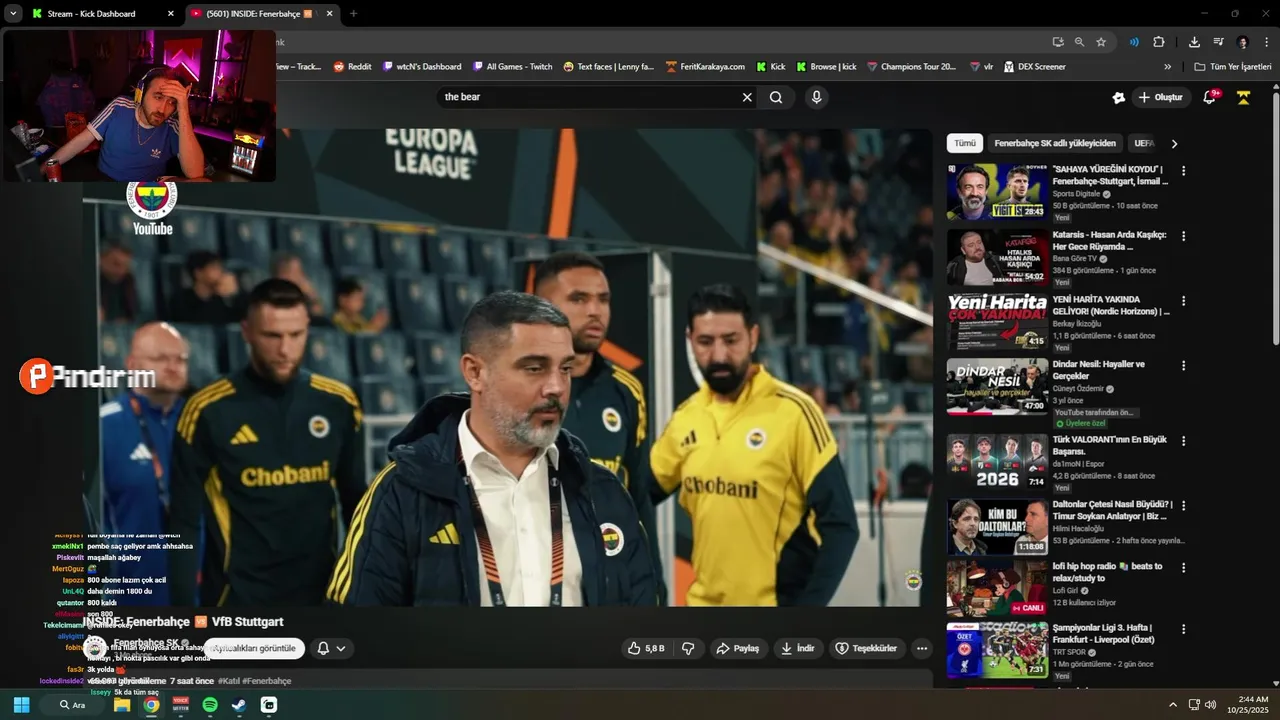Open the FeritKarakaya.com bookmark
Viewport: 1280px width, 720px height.
705,67
